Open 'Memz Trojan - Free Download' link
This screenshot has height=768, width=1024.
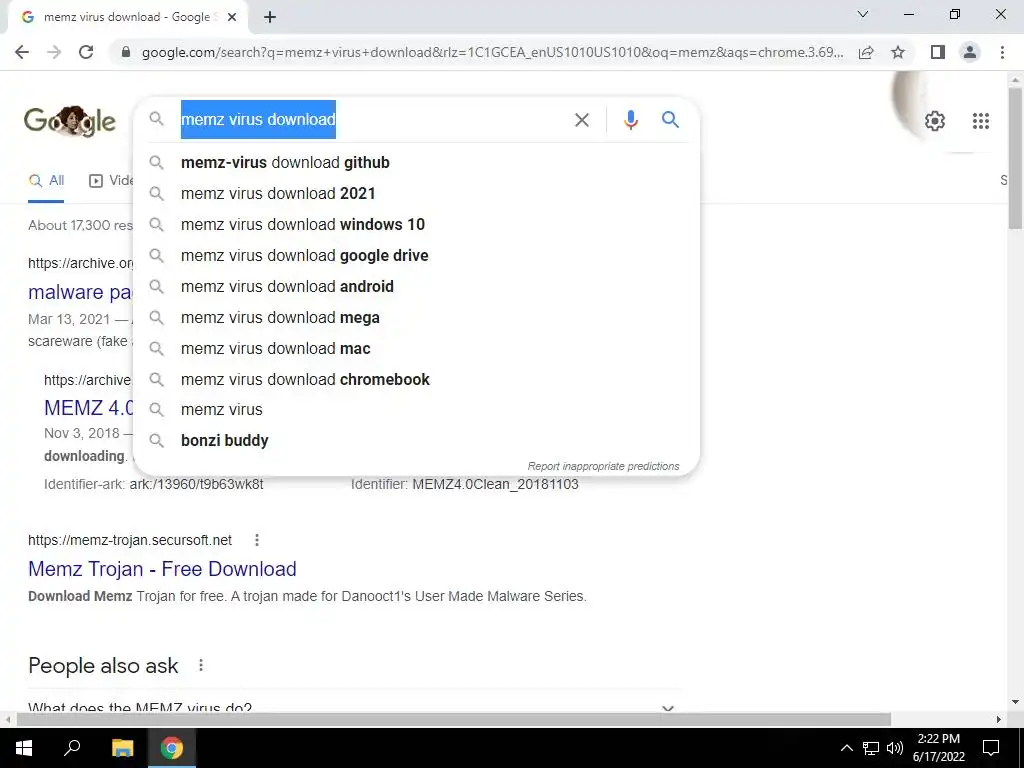tap(162, 569)
